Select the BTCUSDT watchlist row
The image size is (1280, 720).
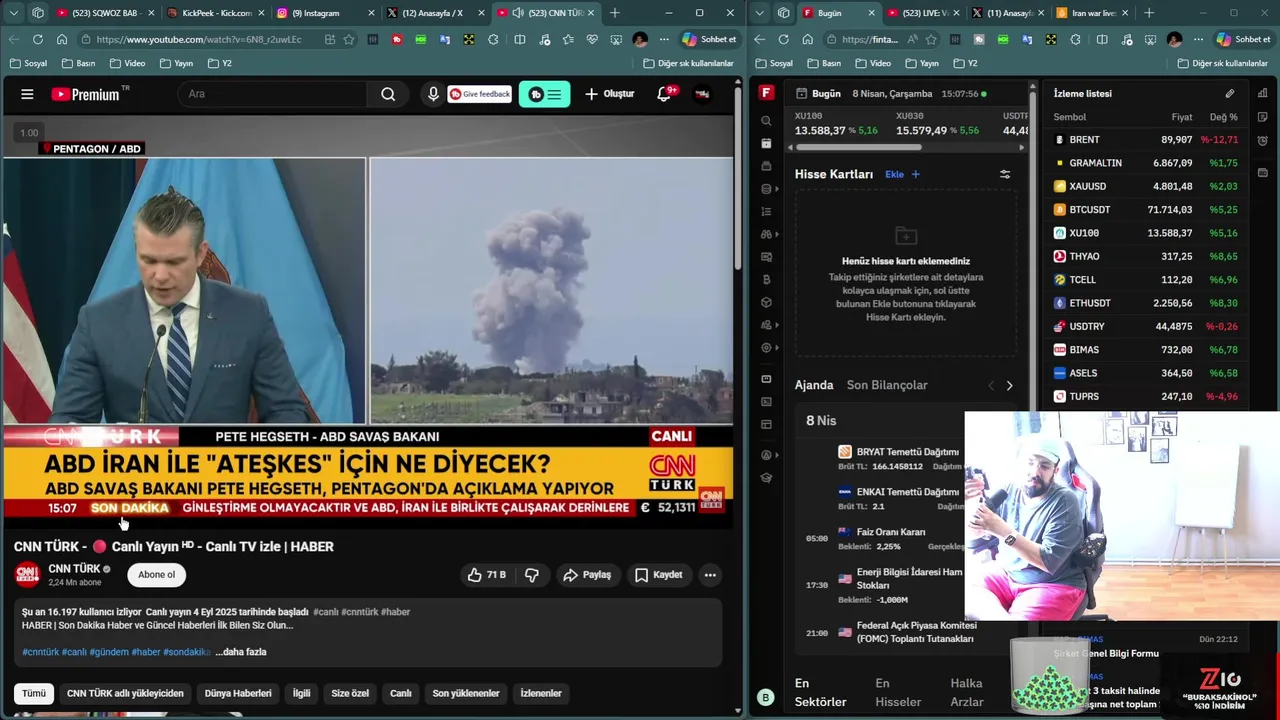[1145, 210]
